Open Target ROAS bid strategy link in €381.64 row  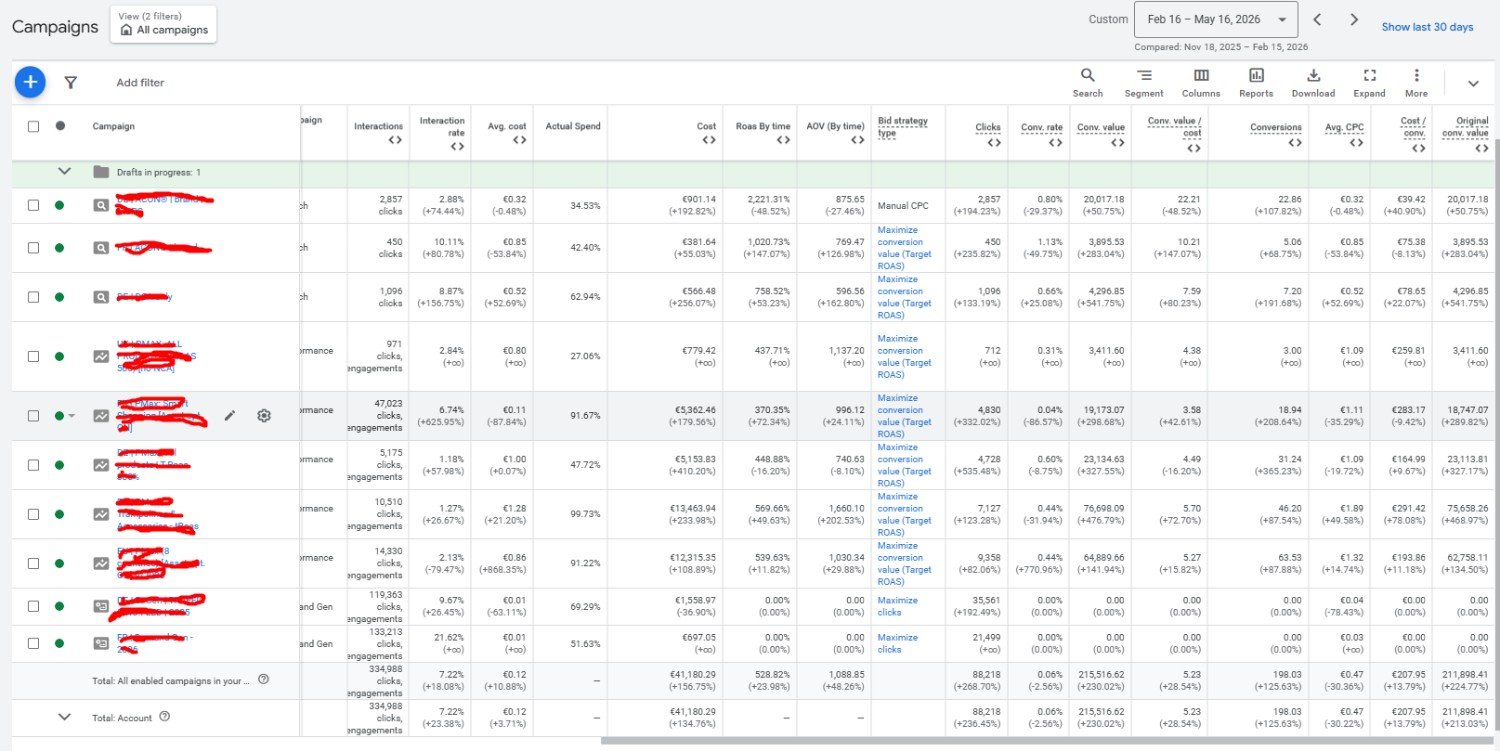coord(904,247)
